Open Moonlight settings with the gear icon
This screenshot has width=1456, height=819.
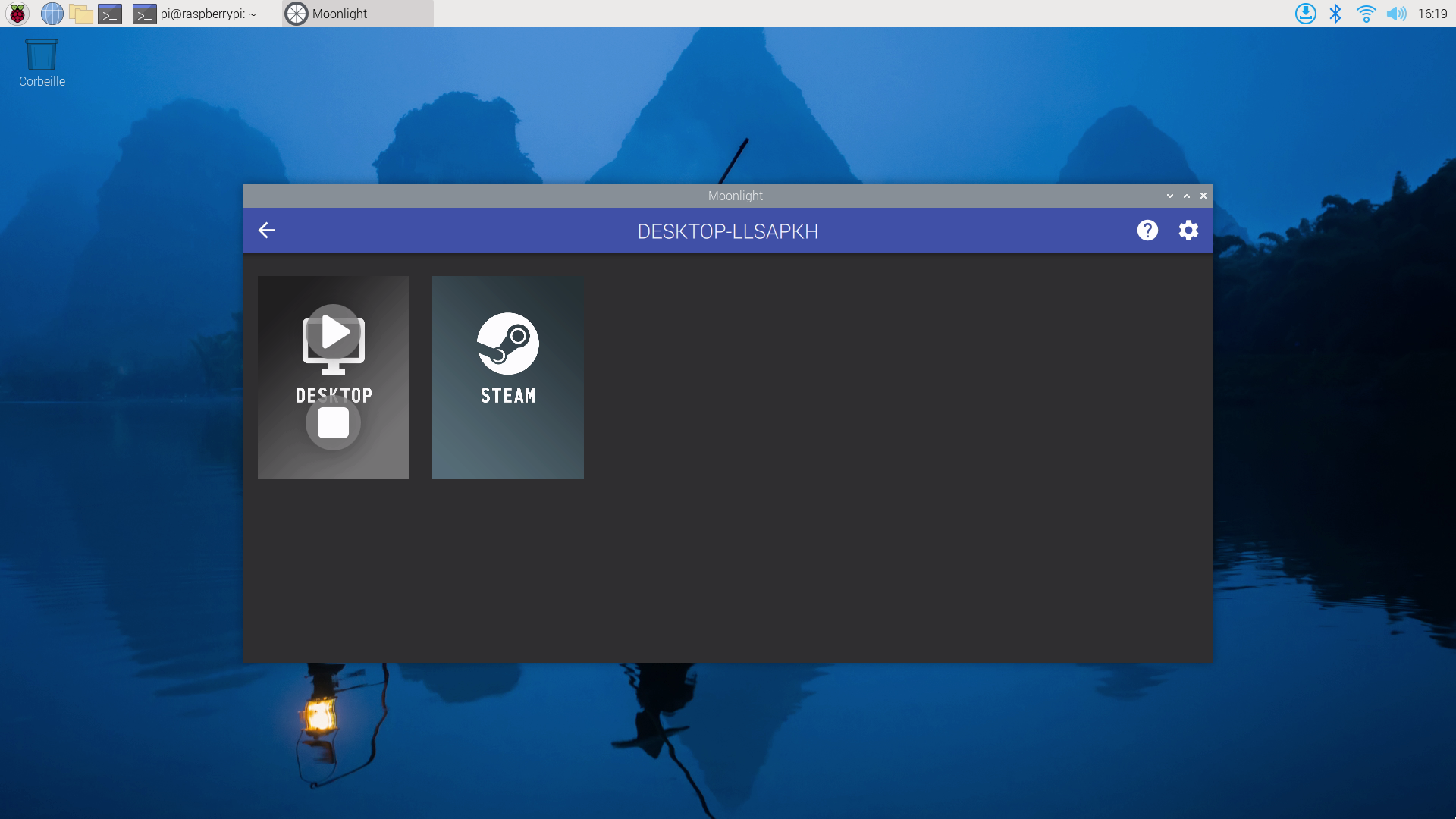pyautogui.click(x=1188, y=230)
